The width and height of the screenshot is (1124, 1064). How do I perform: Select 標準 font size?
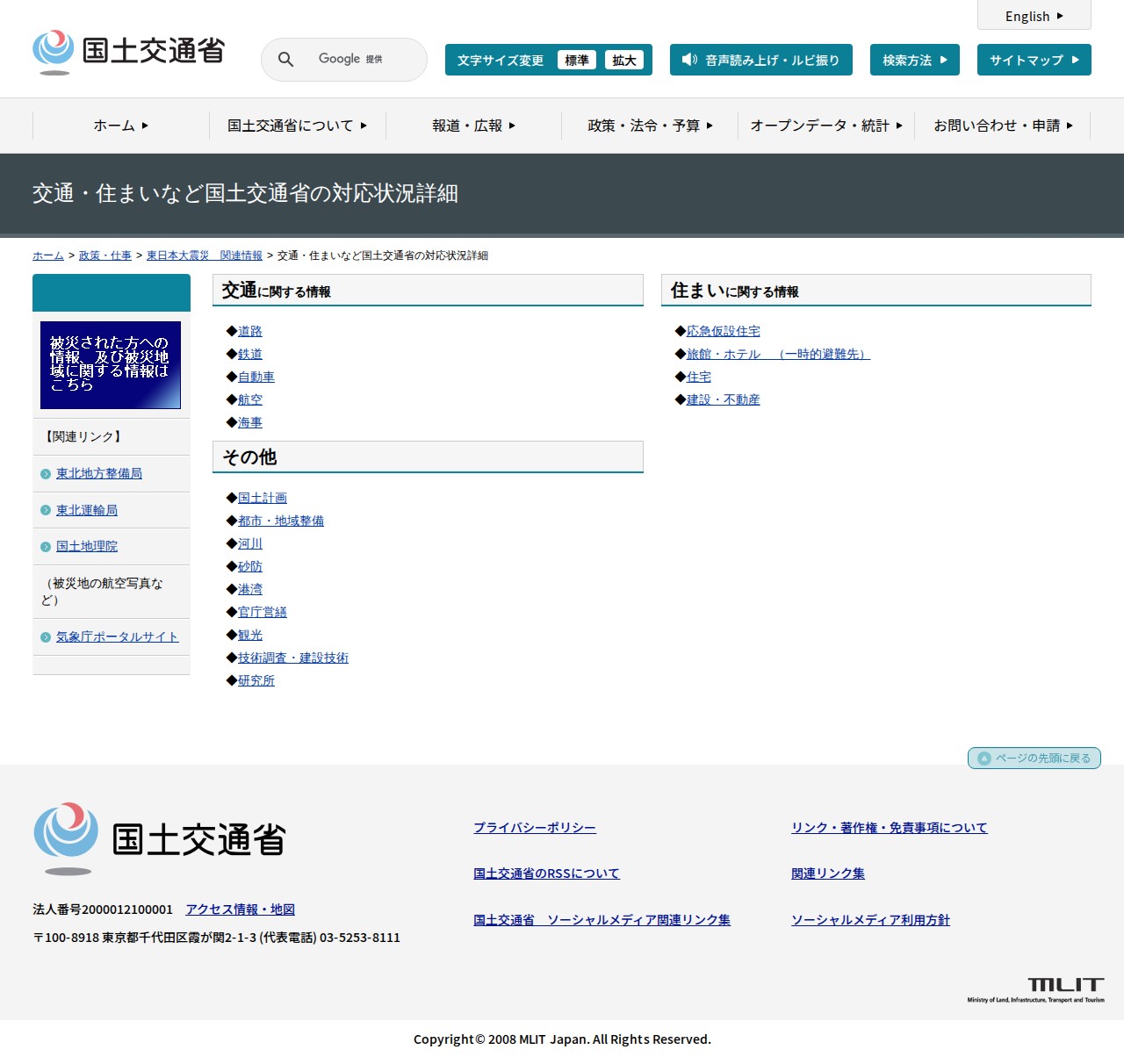[577, 60]
